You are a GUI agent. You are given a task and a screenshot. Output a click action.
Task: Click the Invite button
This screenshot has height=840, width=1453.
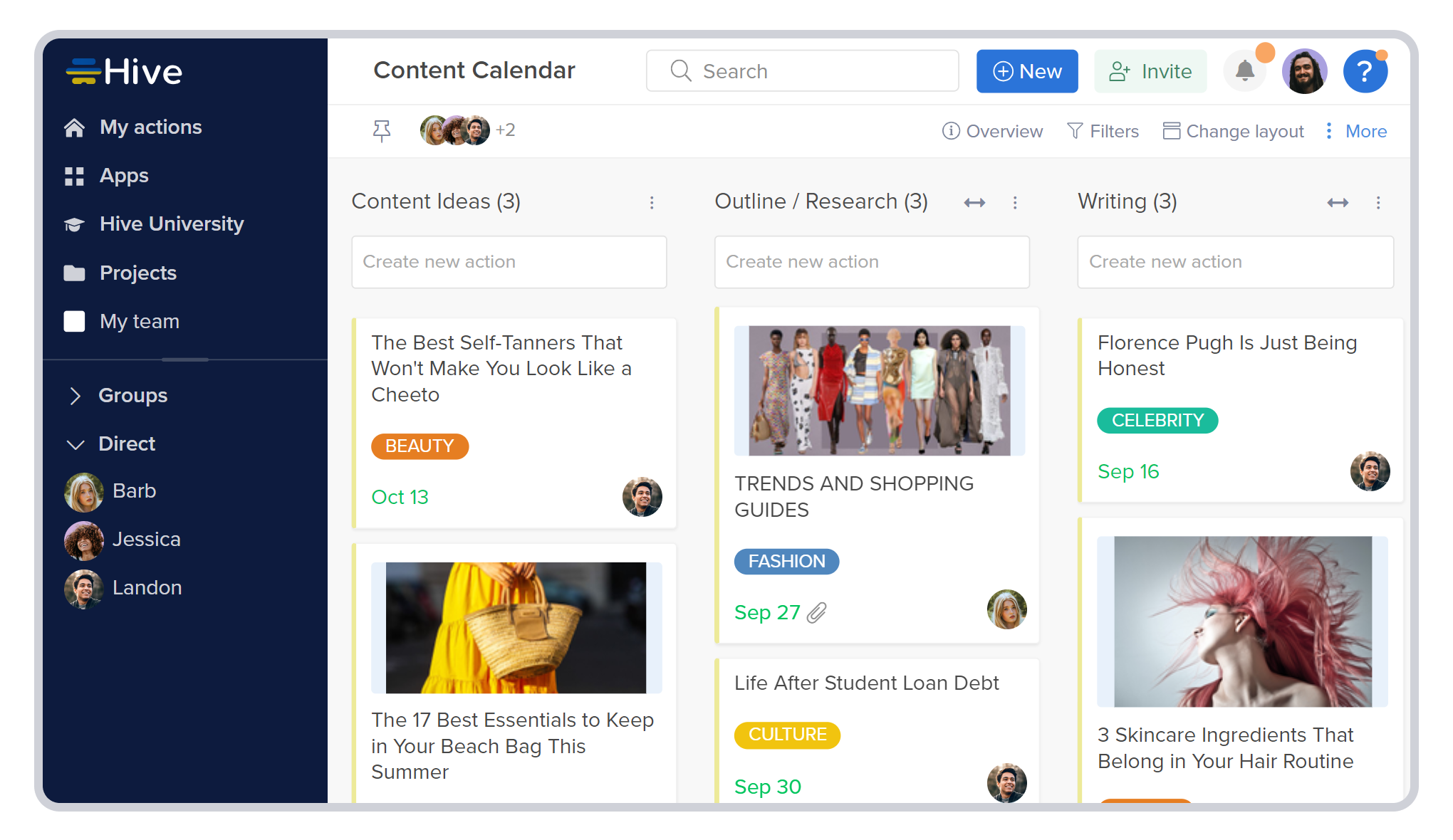click(x=1150, y=71)
